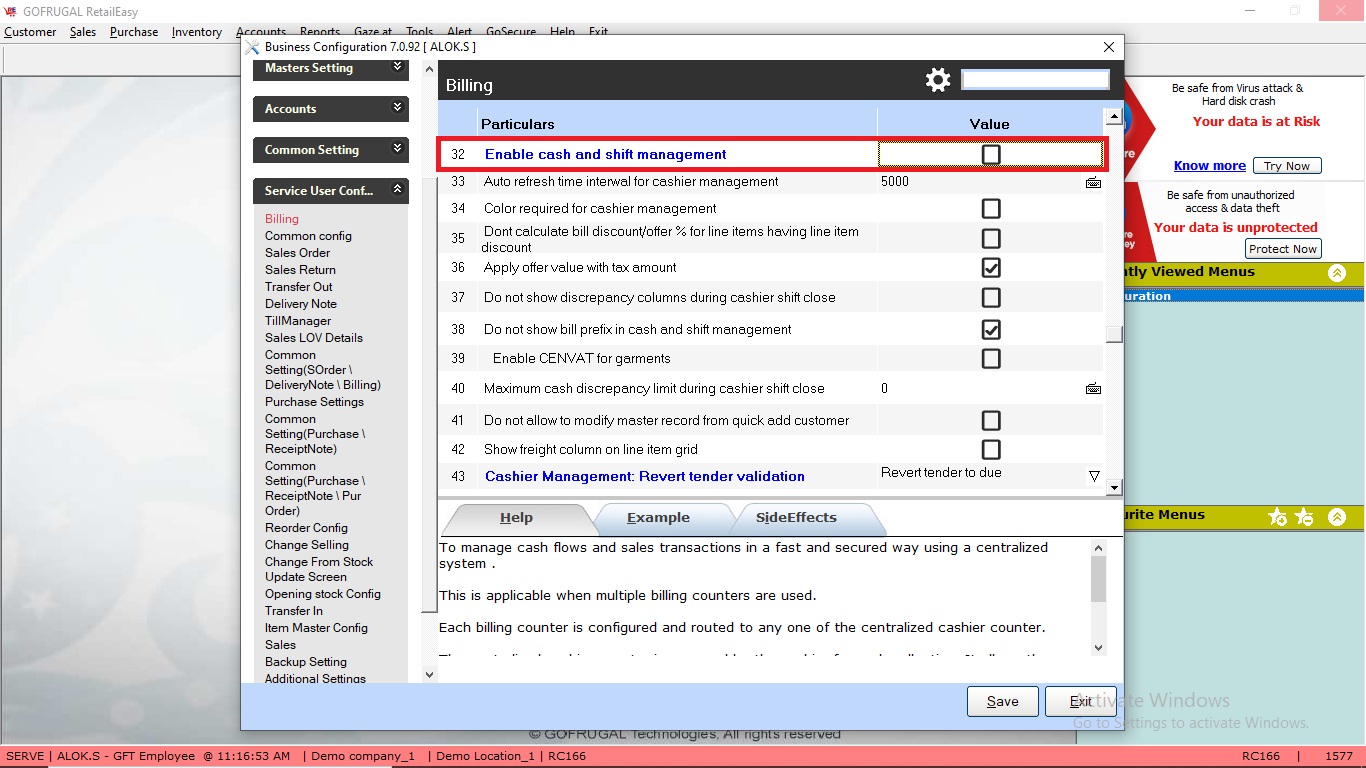
Task: Click the Business Configuration title bar icon
Action: coord(252,47)
